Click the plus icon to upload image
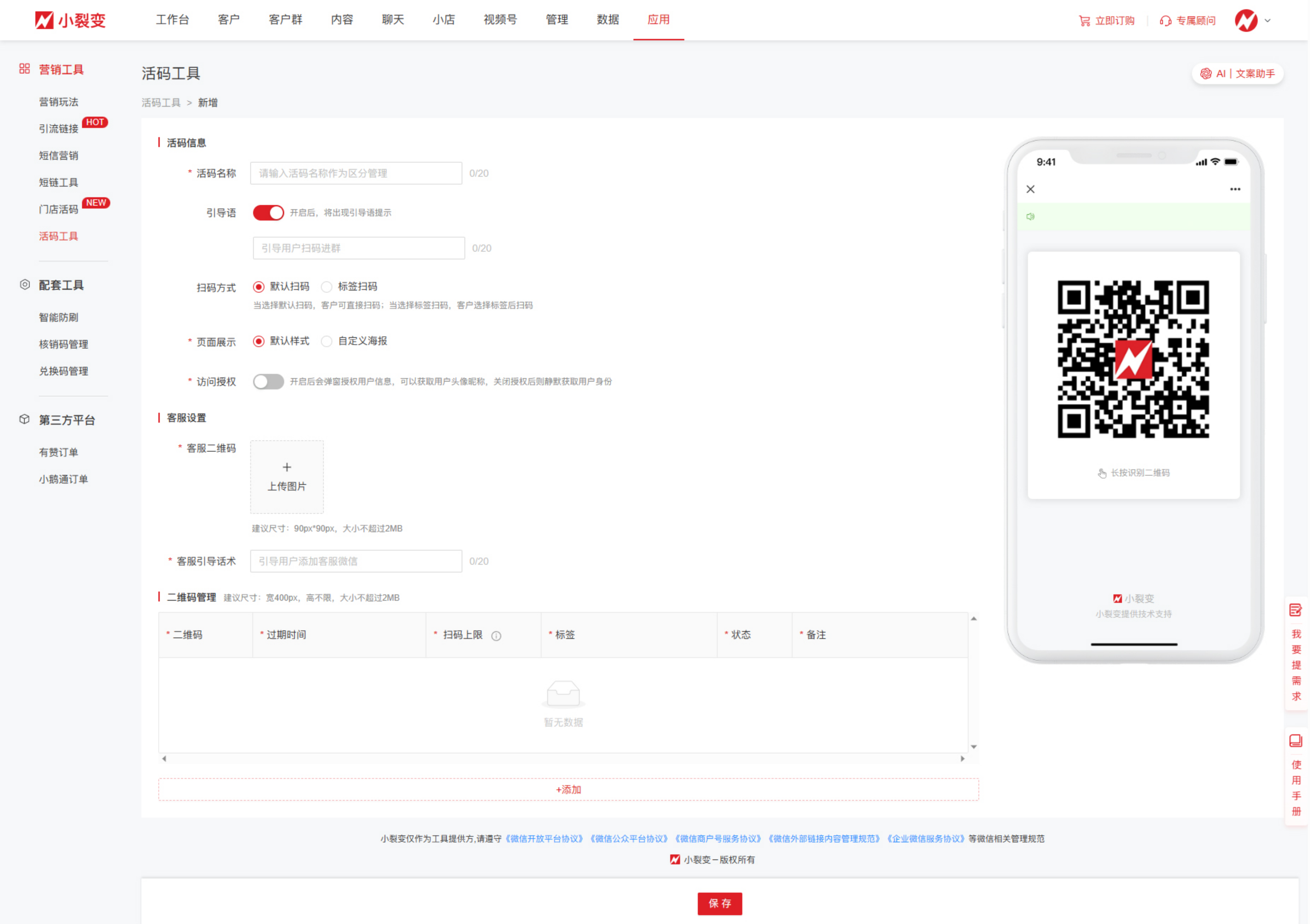Screen dimensions: 1310x924 click(x=287, y=467)
